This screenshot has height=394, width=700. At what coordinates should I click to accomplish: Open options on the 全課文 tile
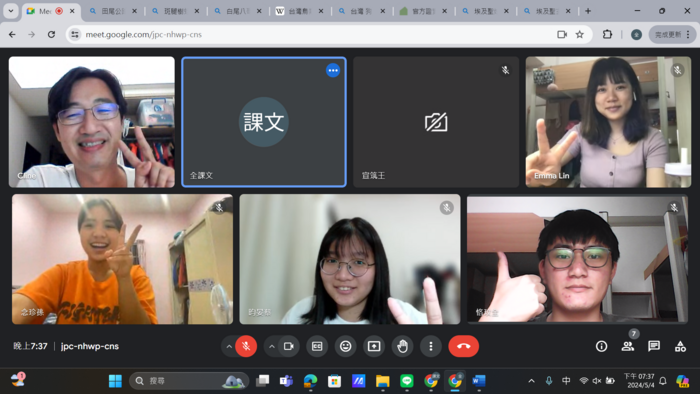333,71
